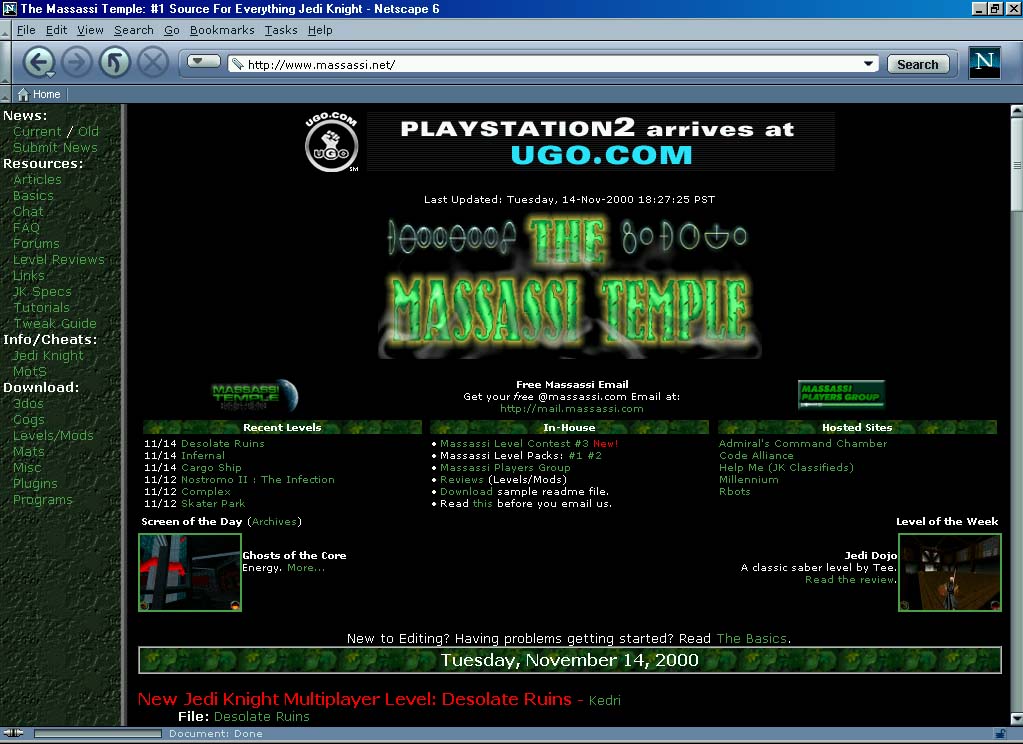
Task: Open the Bookmarks menu
Action: click(222, 30)
